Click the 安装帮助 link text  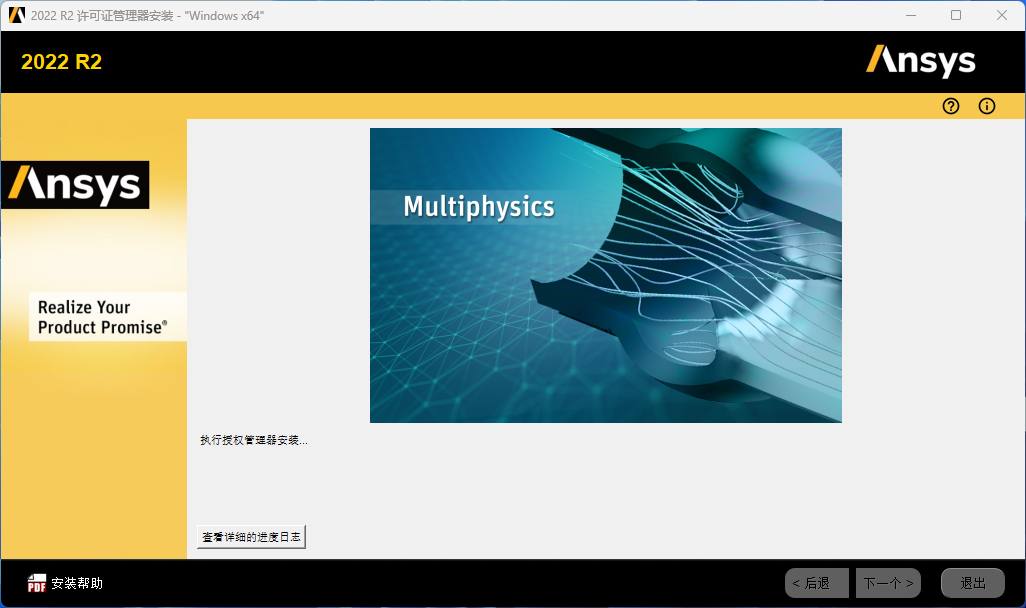77,583
